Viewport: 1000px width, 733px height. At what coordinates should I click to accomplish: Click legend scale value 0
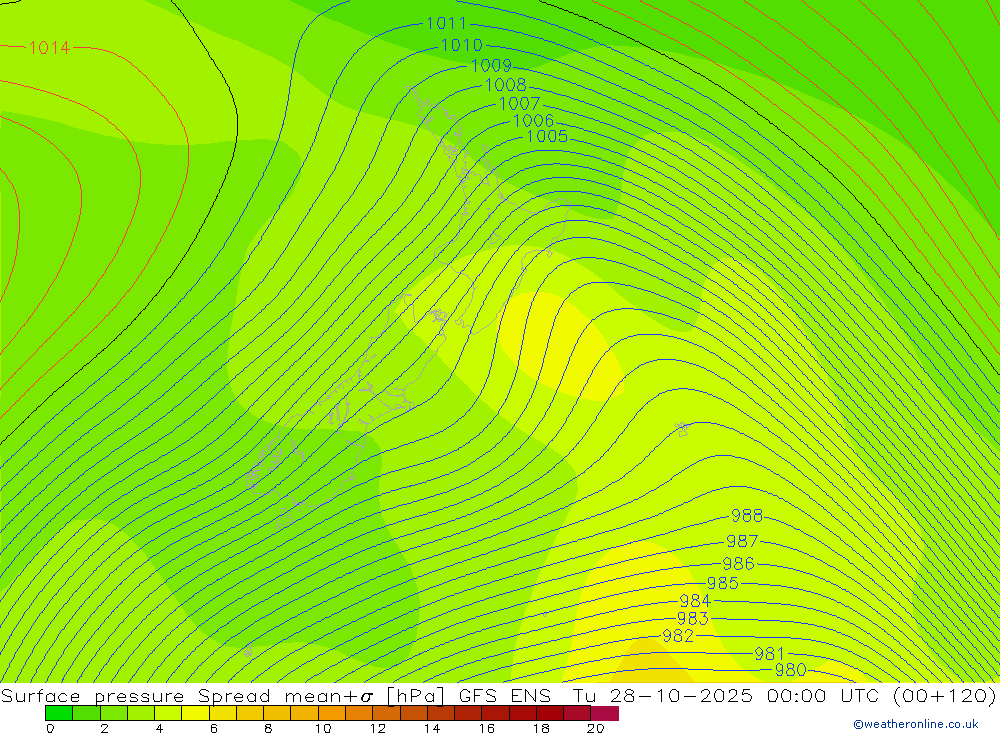click(x=50, y=728)
